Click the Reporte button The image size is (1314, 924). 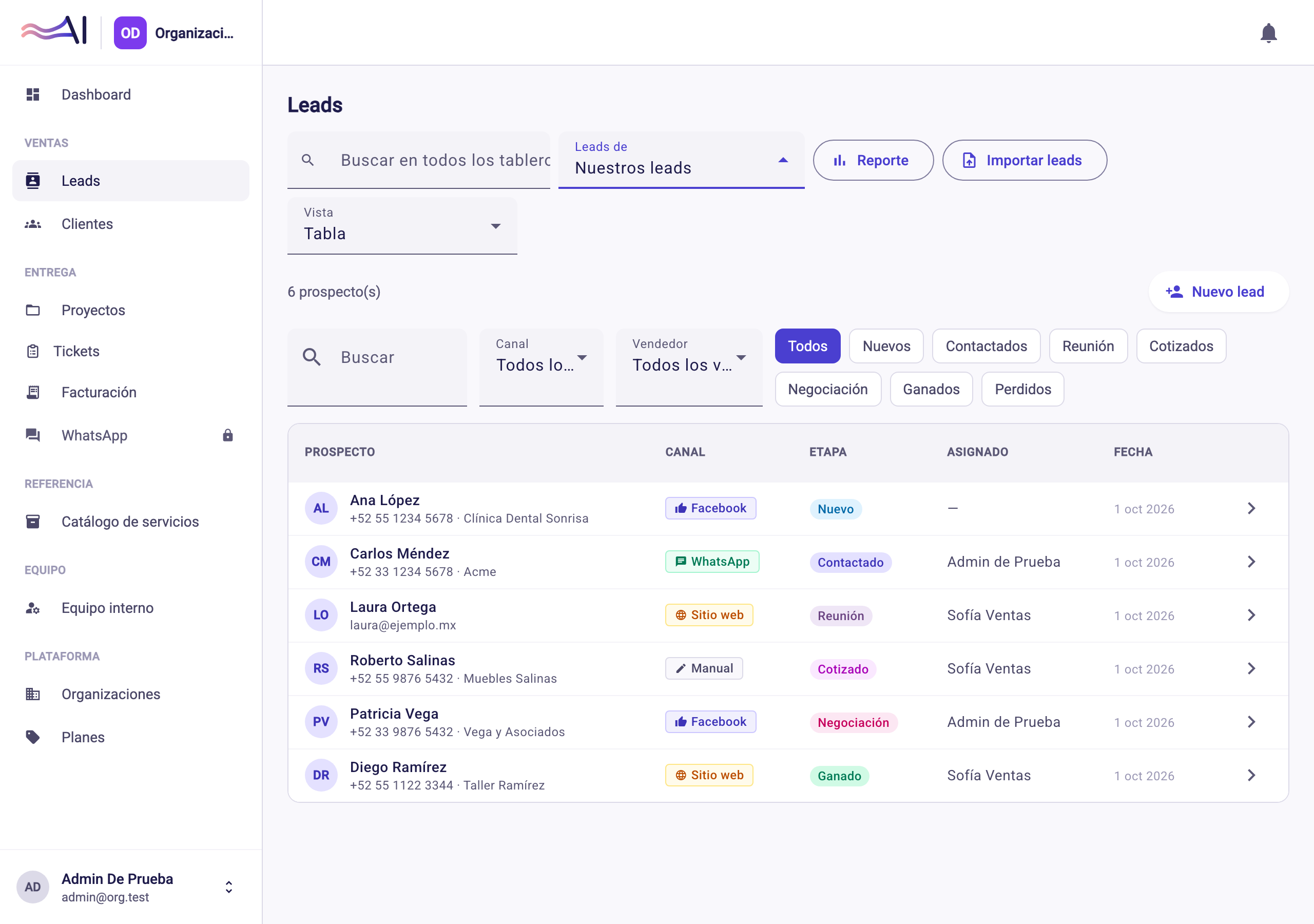[873, 160]
